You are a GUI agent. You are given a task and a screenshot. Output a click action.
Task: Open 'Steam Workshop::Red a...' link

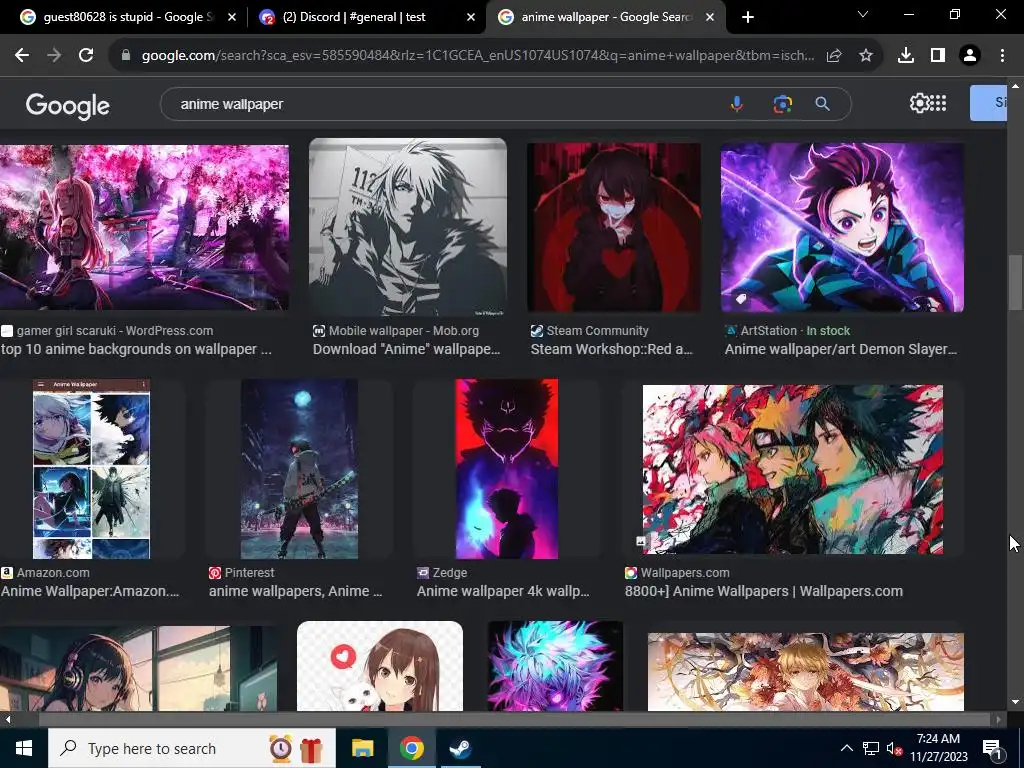pyautogui.click(x=611, y=349)
